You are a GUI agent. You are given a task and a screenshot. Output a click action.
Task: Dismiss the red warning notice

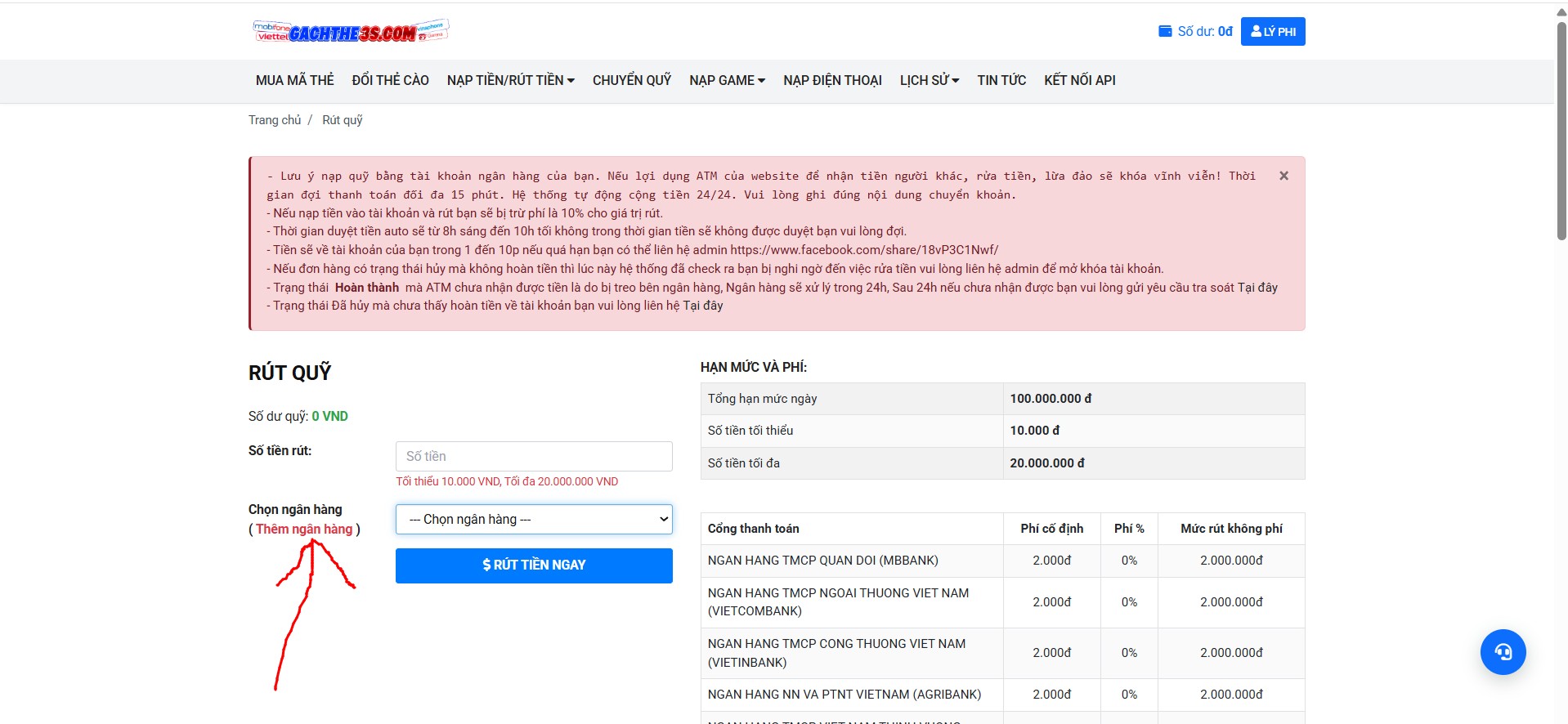(1284, 176)
